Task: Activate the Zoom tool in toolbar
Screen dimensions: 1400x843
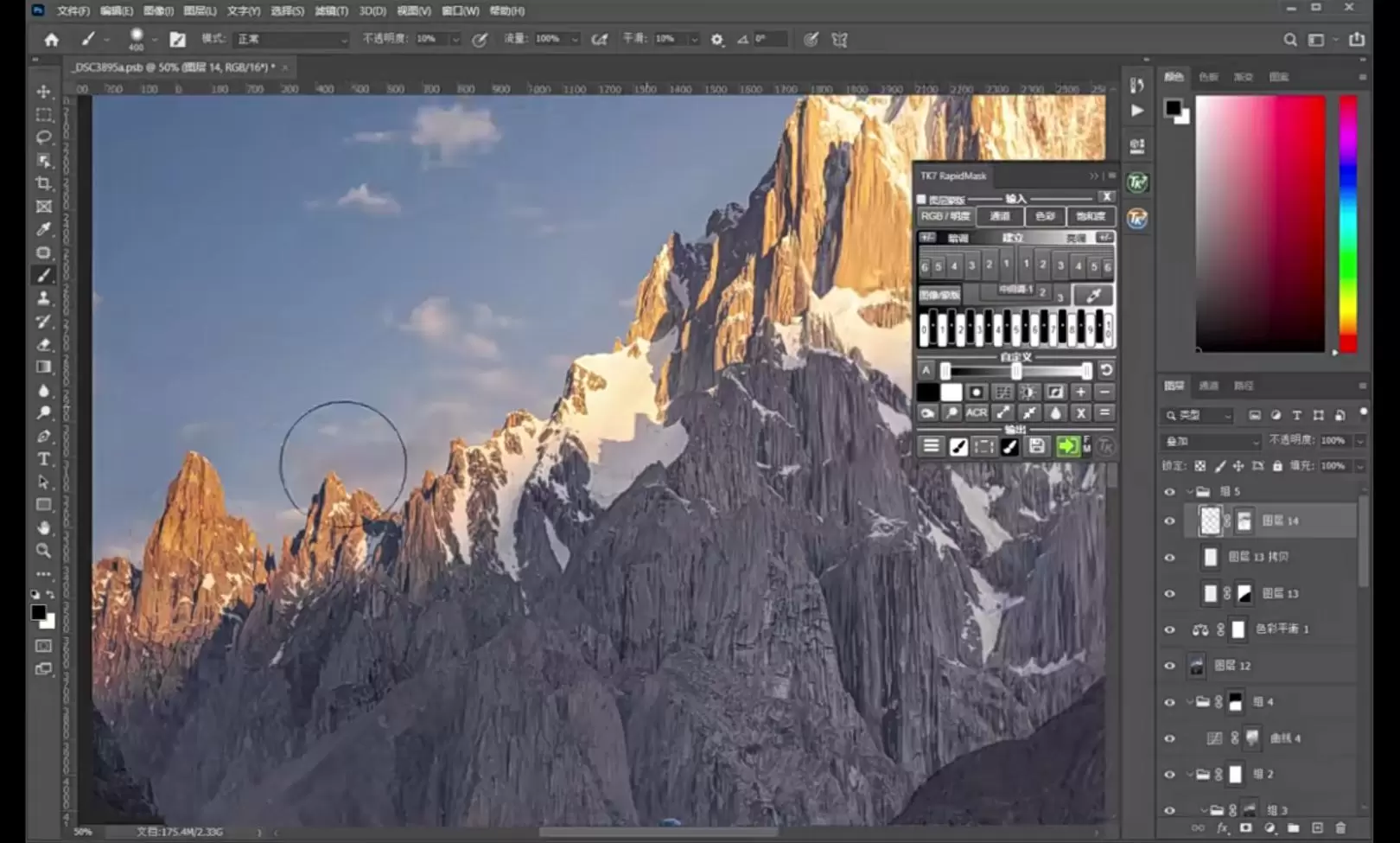Action: 43,551
